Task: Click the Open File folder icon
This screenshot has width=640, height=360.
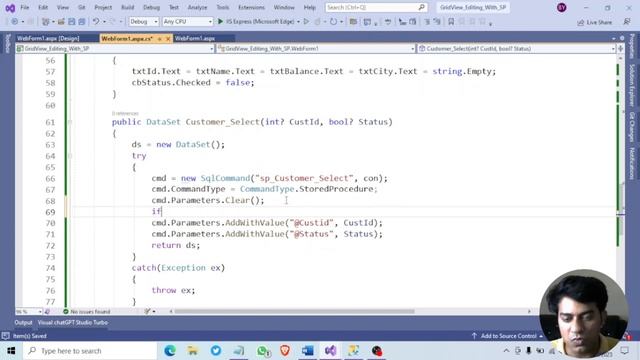Action: pos(61,22)
